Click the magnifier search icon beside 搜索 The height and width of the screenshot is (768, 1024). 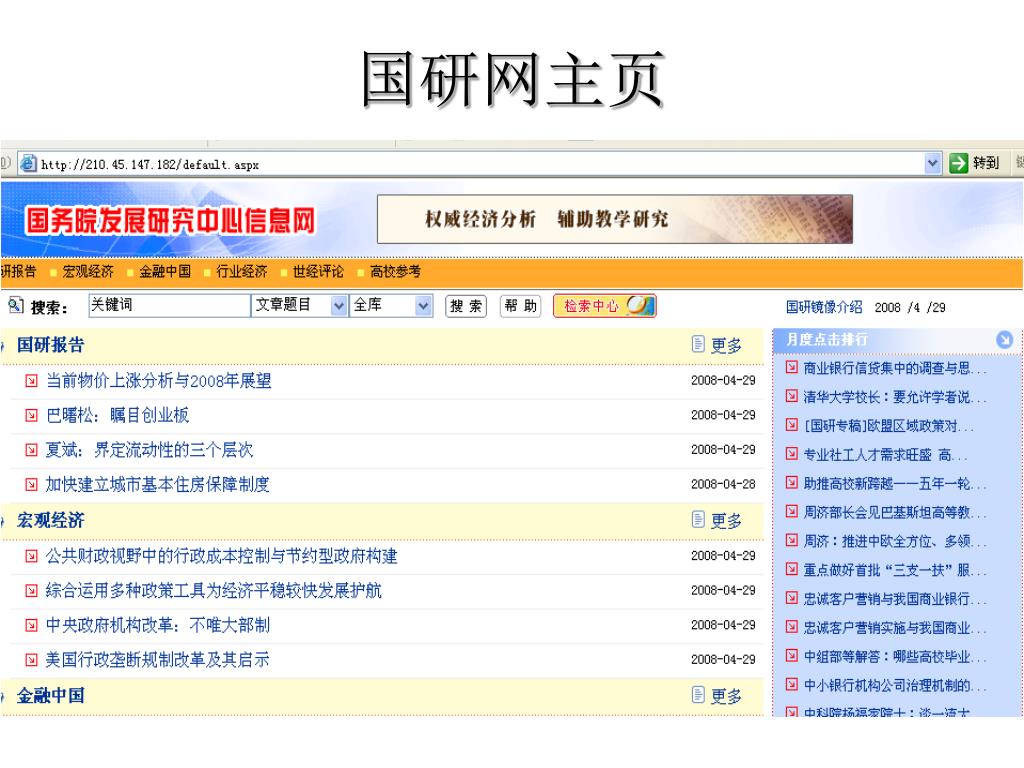point(16,305)
